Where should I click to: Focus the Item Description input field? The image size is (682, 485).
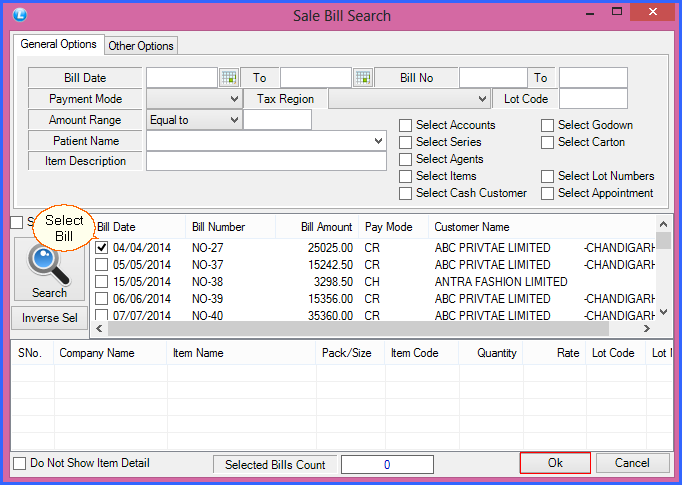(x=266, y=161)
